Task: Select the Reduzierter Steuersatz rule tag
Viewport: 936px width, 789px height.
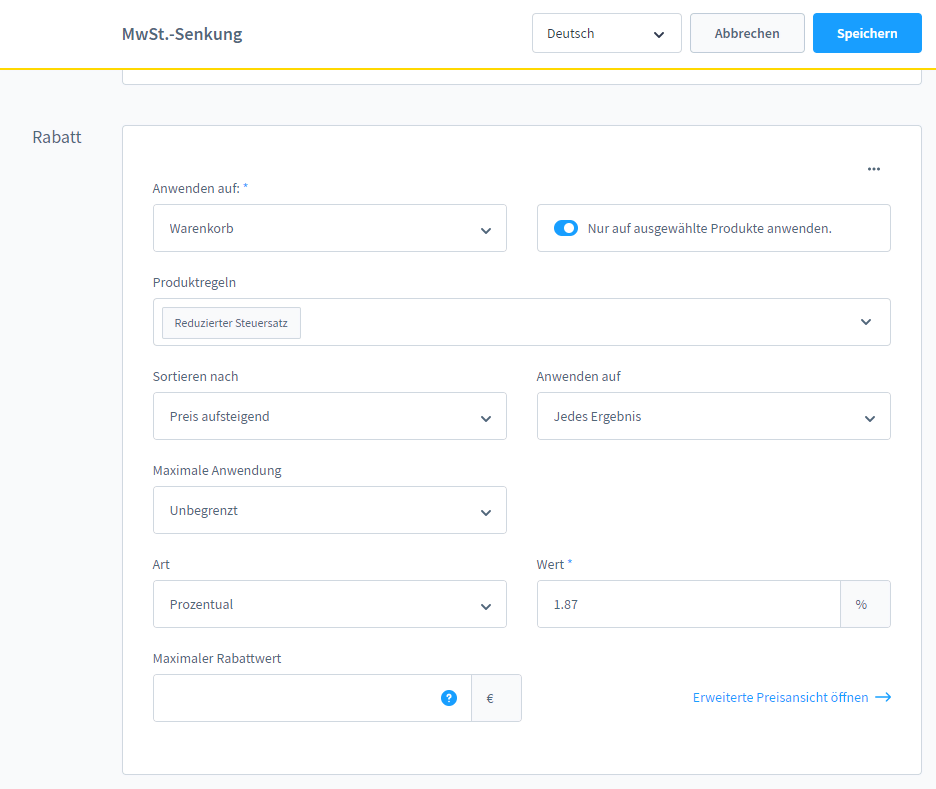Action: (x=231, y=323)
